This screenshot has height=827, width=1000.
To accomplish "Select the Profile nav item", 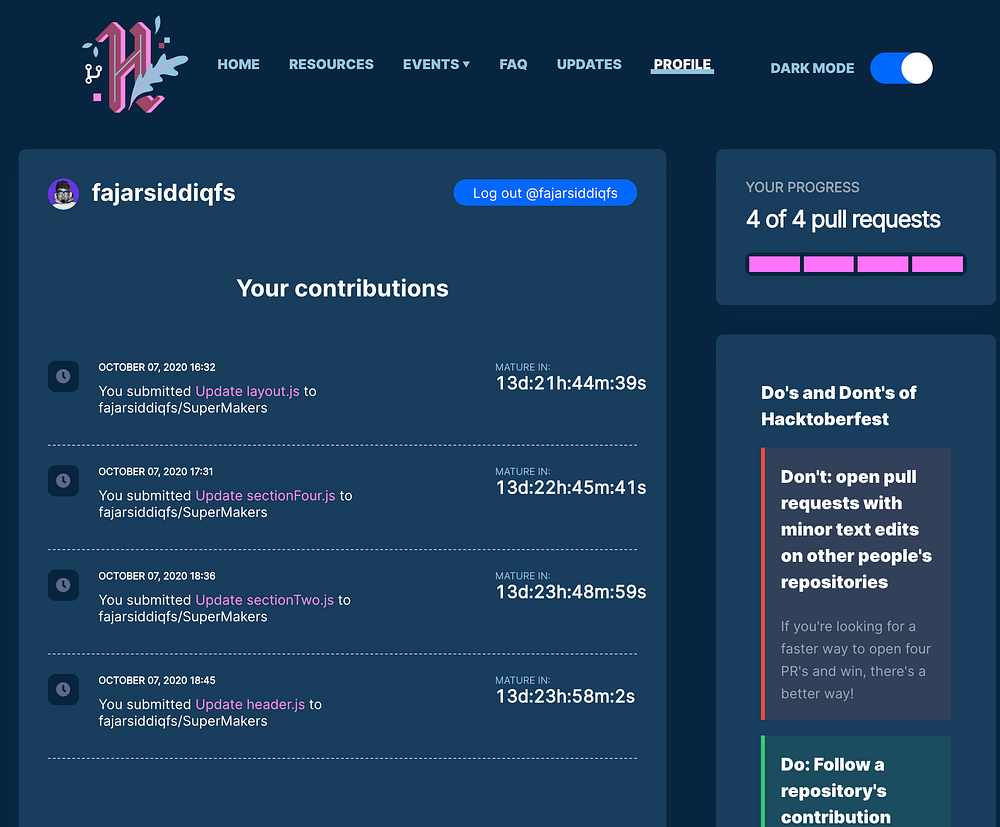I will [682, 64].
